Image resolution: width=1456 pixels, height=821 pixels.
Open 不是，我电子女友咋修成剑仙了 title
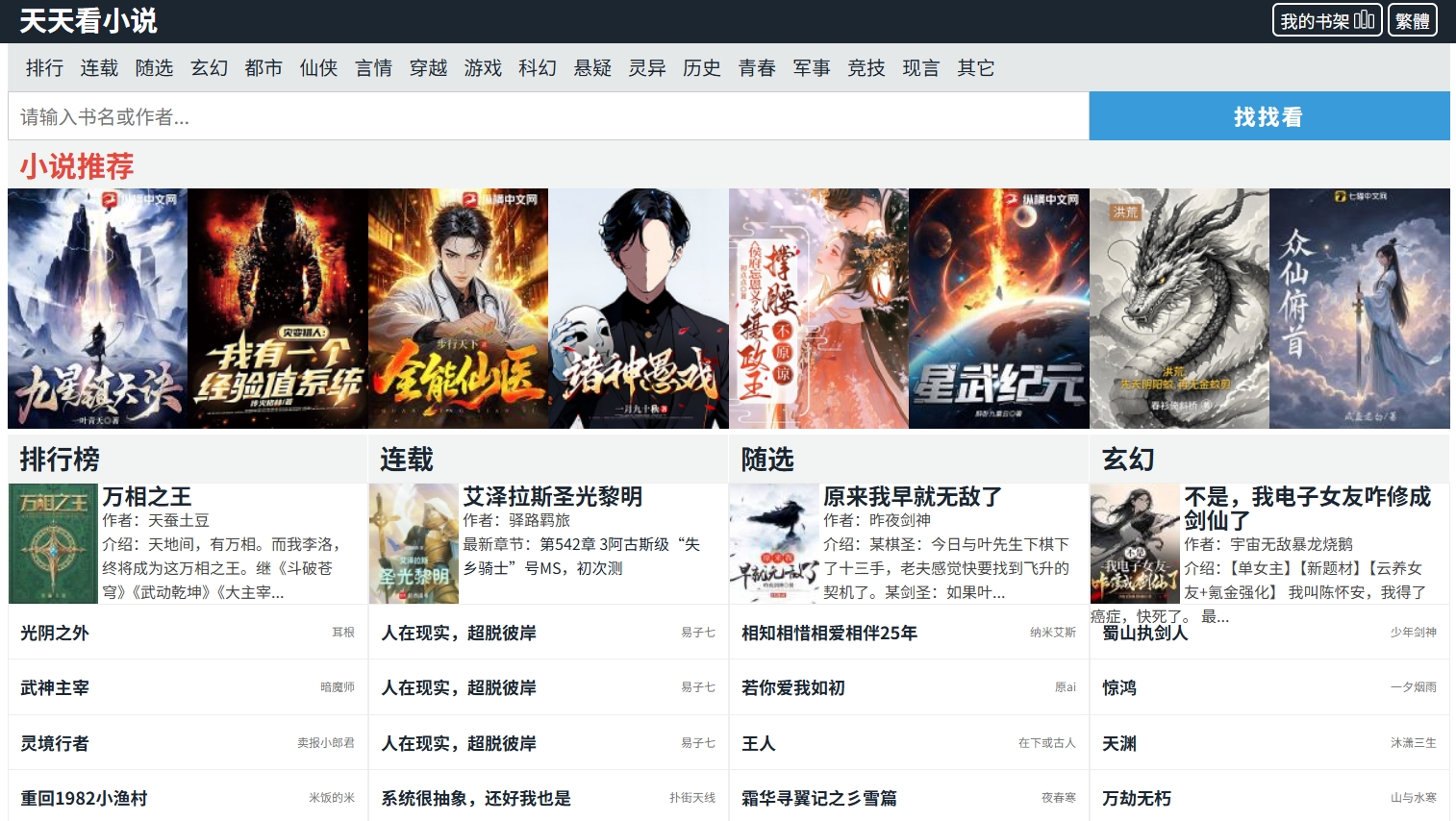[1308, 509]
